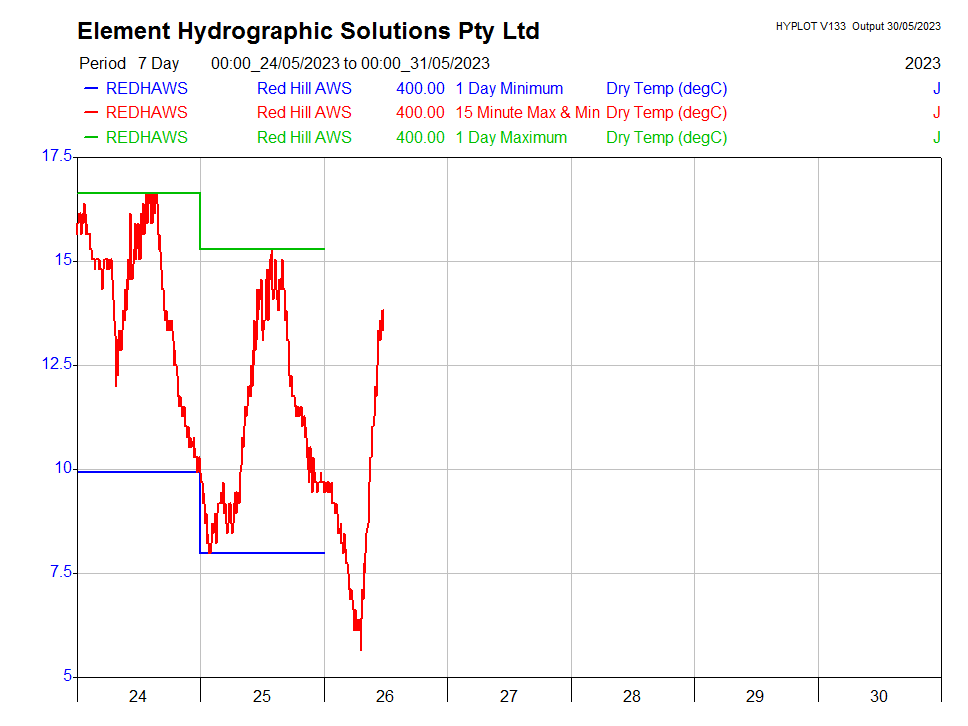Select day 28 on the x-axis
This screenshot has width=968, height=726.
[x=632, y=696]
